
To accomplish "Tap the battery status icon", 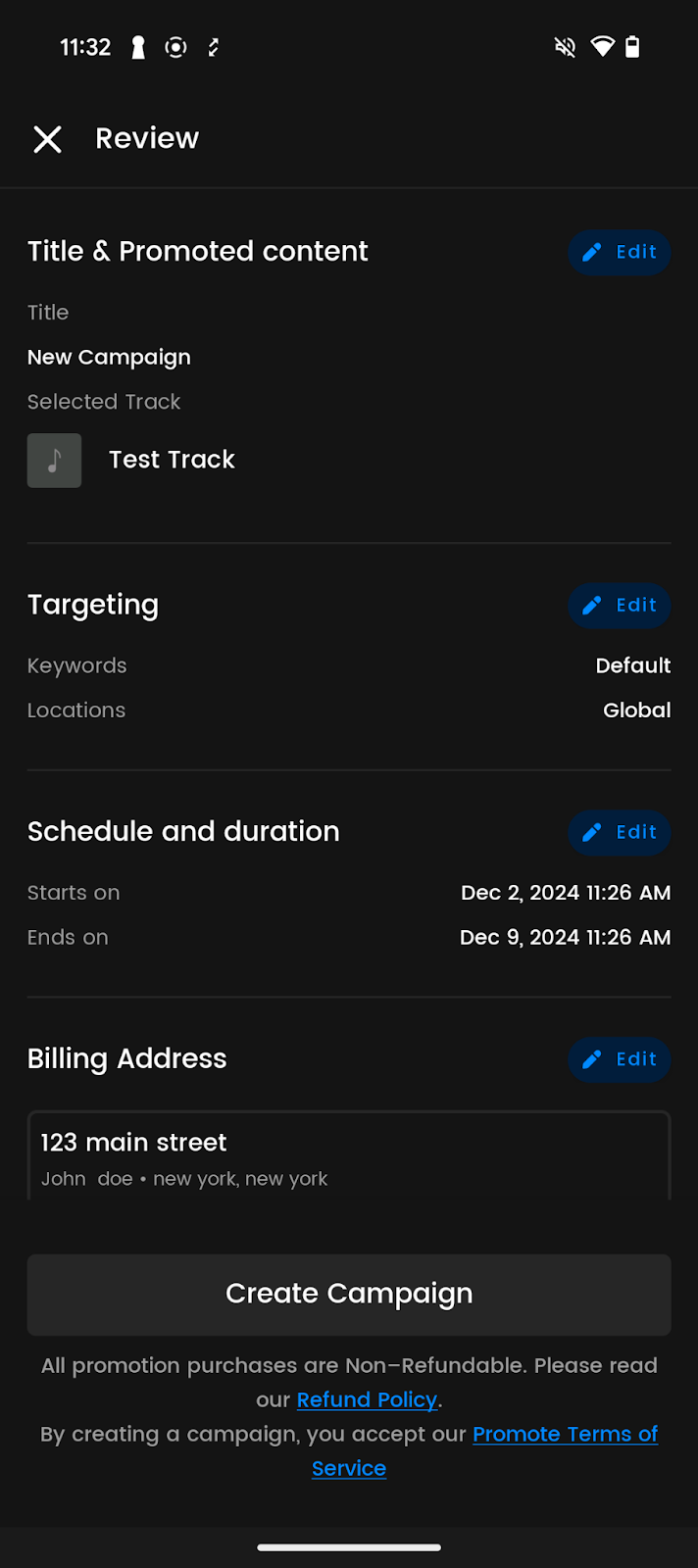I will [x=633, y=47].
